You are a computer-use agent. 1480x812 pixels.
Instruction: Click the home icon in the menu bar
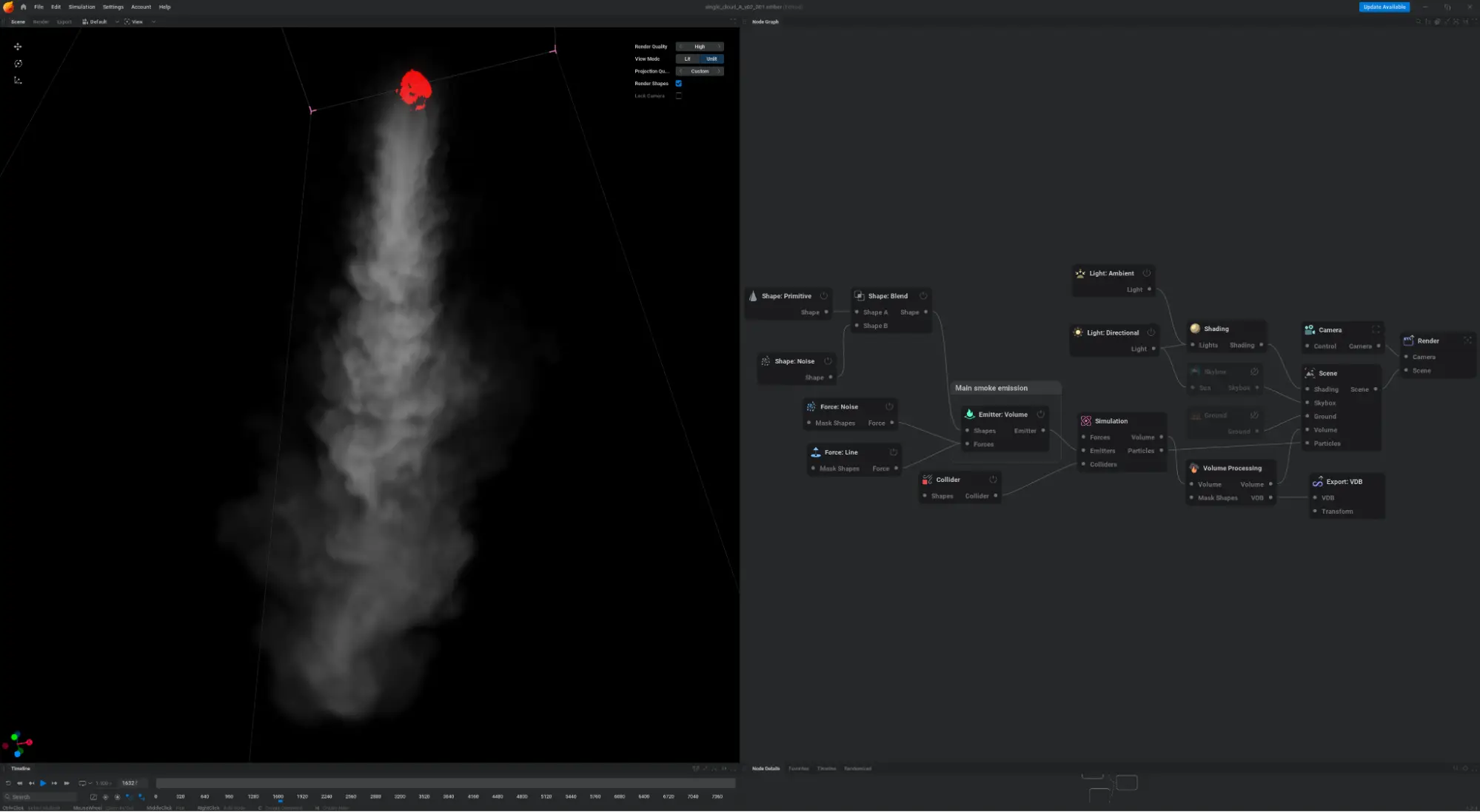point(23,7)
